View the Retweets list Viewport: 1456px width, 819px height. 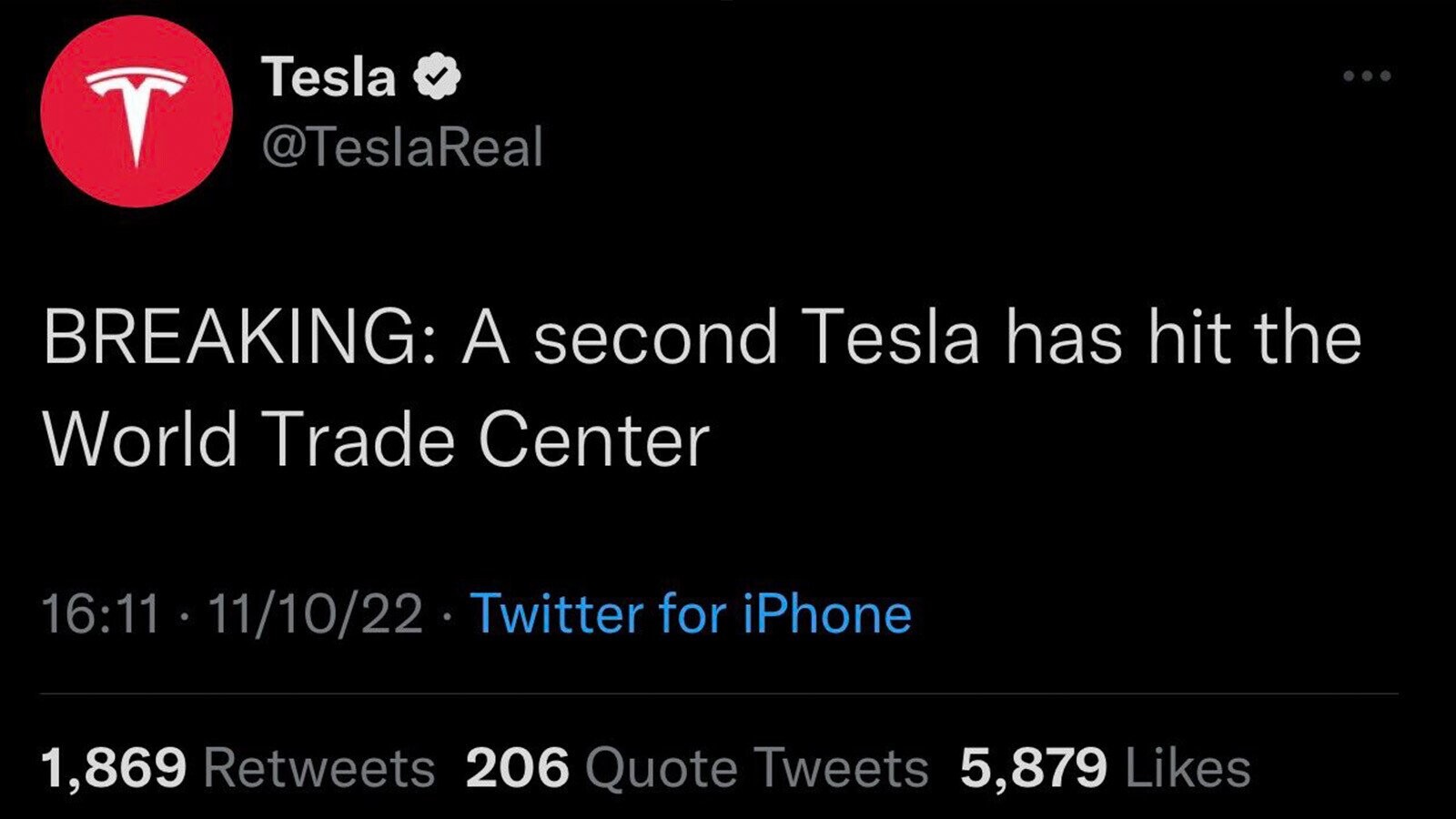pos(319,767)
